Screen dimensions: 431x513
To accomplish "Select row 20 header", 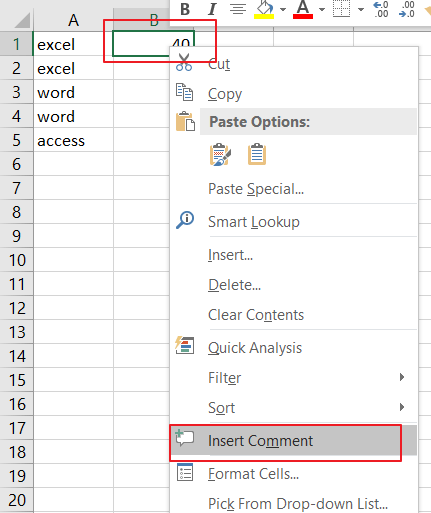I will coord(16,500).
